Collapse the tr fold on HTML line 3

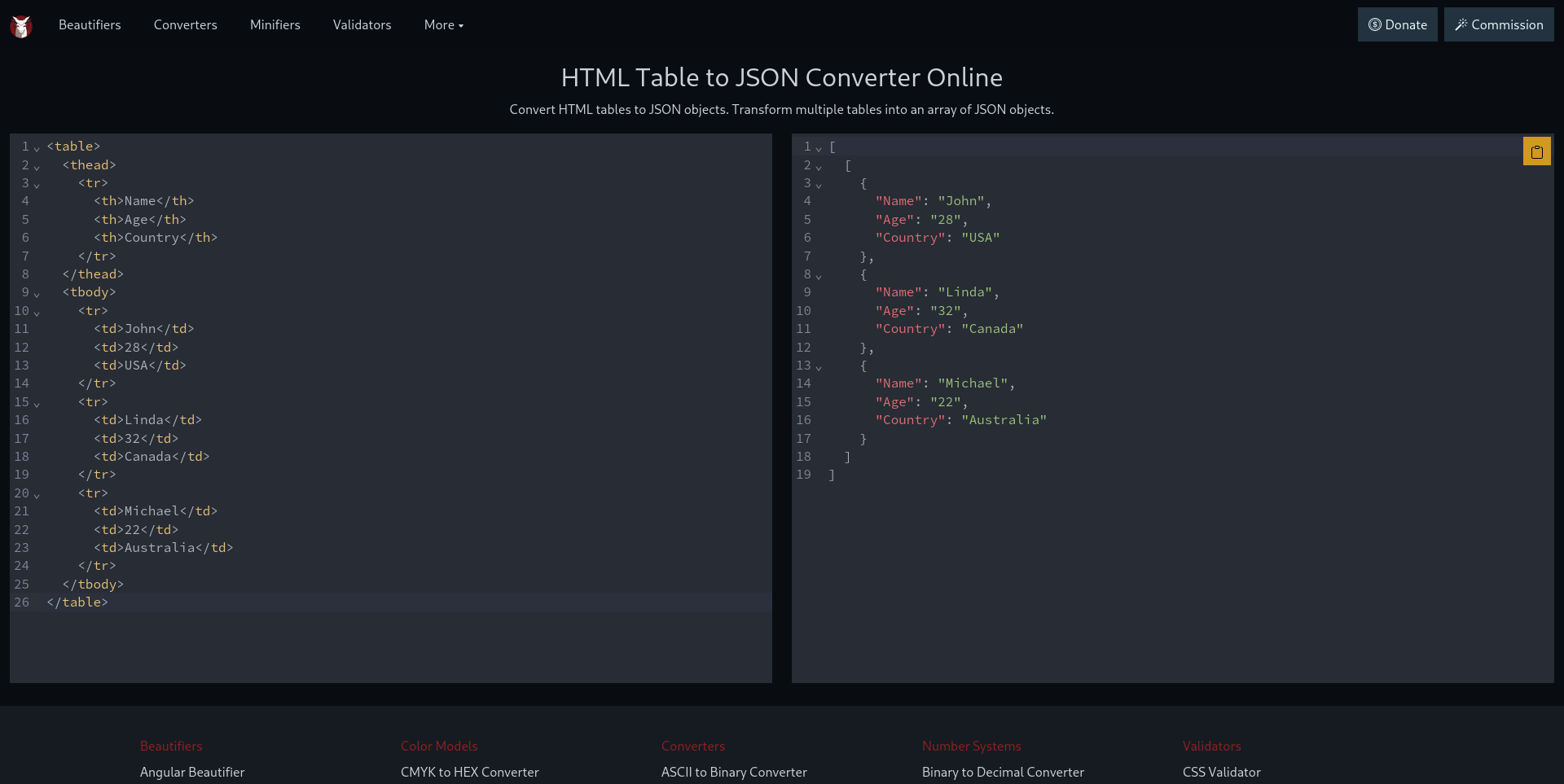pyautogui.click(x=37, y=185)
